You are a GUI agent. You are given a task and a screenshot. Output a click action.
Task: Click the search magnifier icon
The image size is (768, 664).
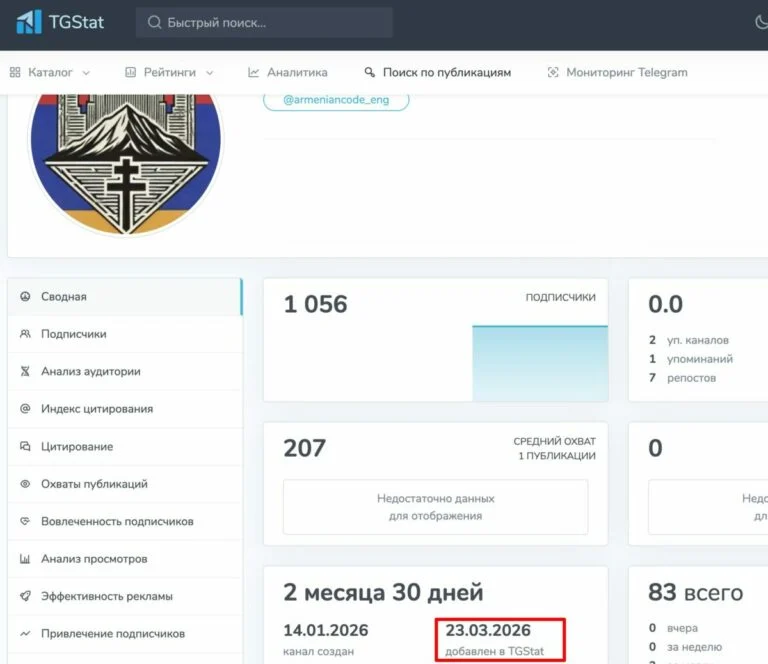click(154, 22)
